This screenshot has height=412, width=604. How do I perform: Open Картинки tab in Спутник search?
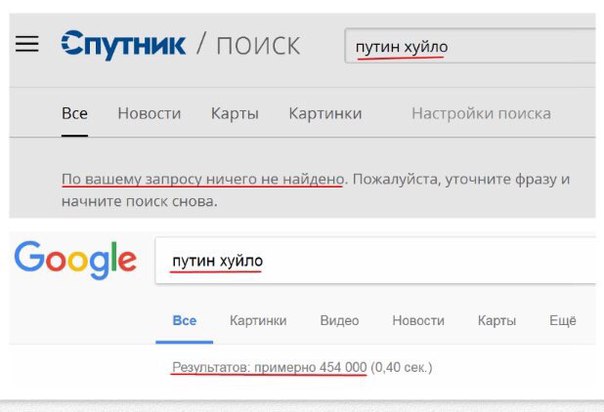pyautogui.click(x=325, y=114)
